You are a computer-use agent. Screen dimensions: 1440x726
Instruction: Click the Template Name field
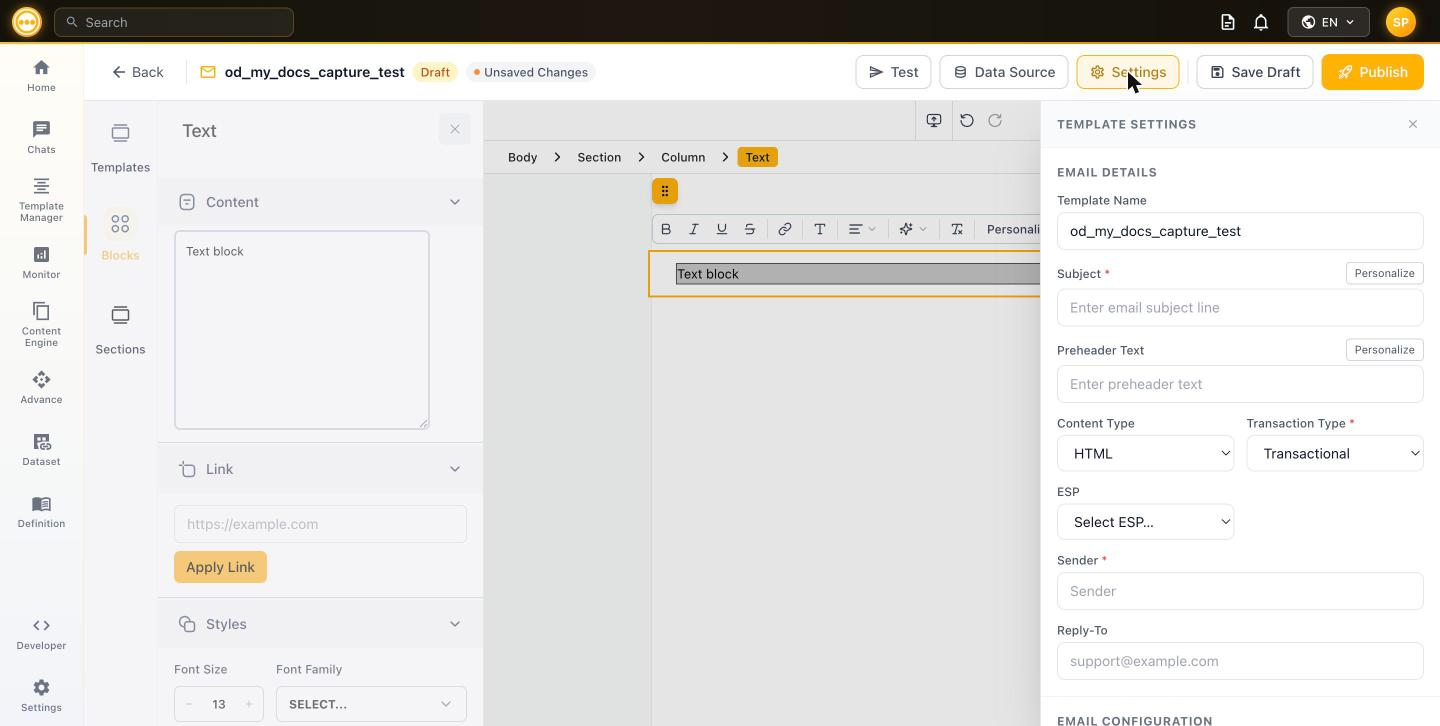(x=1240, y=231)
